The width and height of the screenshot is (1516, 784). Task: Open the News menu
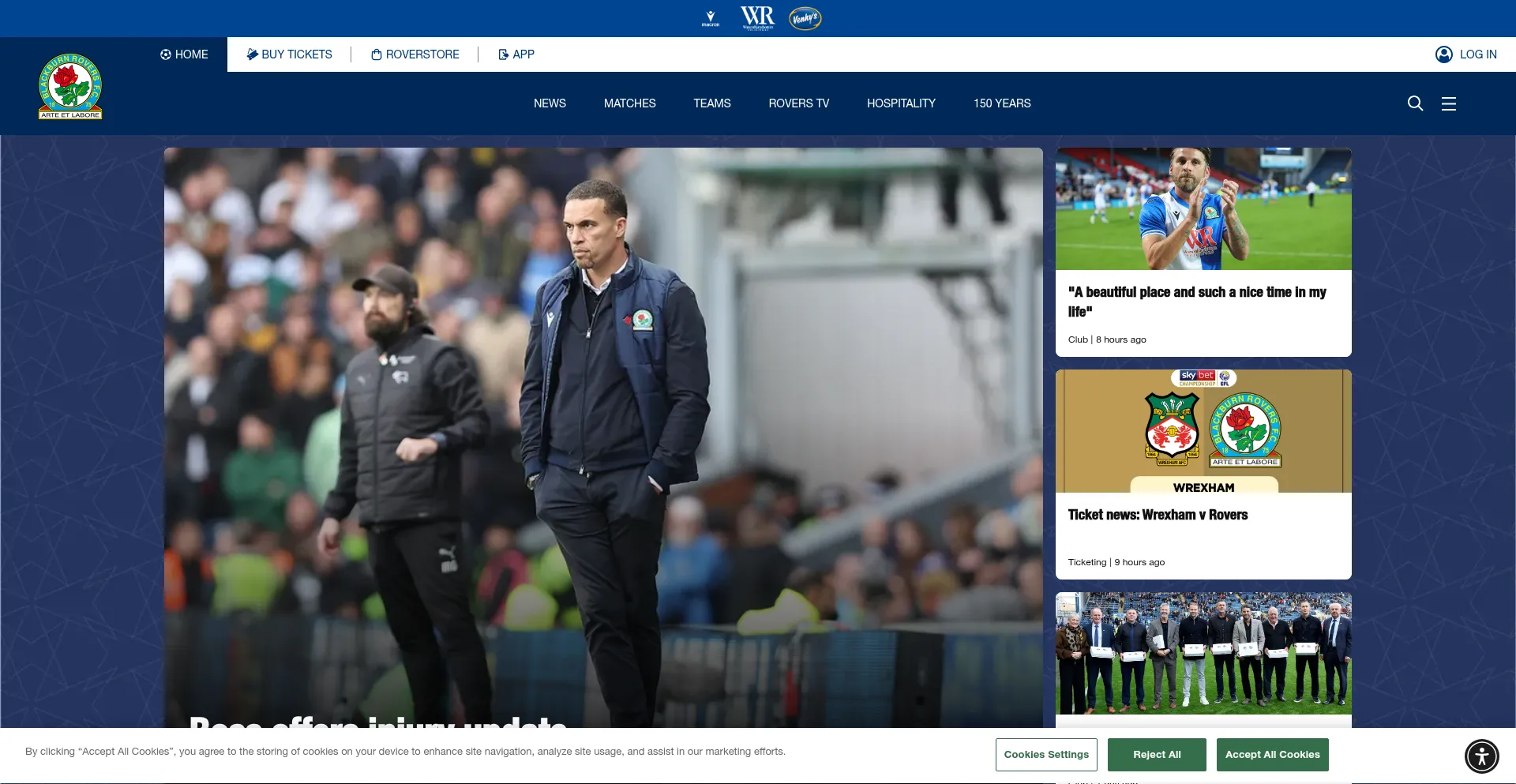550,103
